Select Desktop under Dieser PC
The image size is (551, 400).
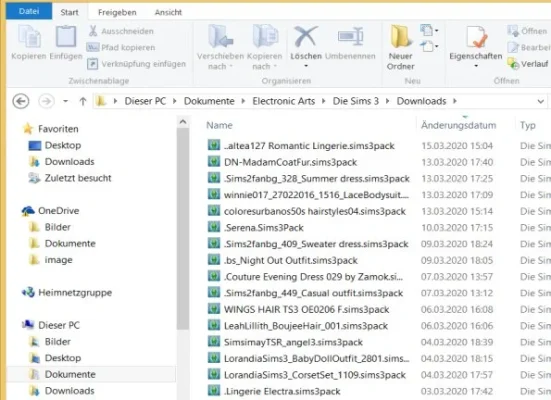coord(55,358)
